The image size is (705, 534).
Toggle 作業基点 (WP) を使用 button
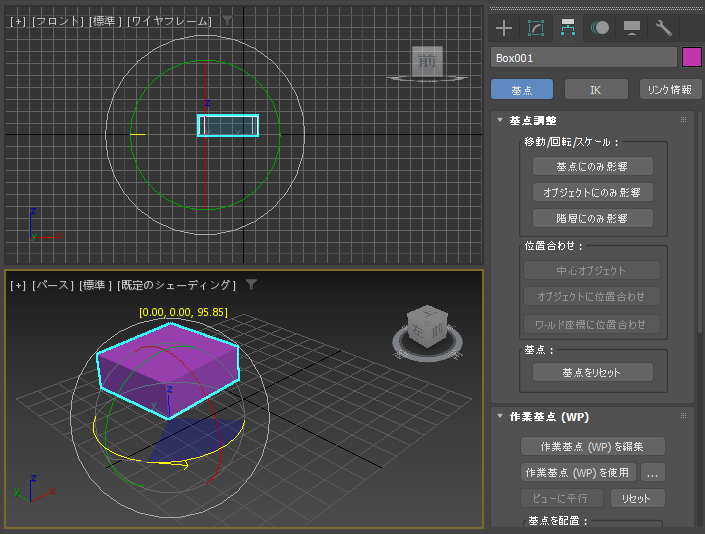[578, 472]
